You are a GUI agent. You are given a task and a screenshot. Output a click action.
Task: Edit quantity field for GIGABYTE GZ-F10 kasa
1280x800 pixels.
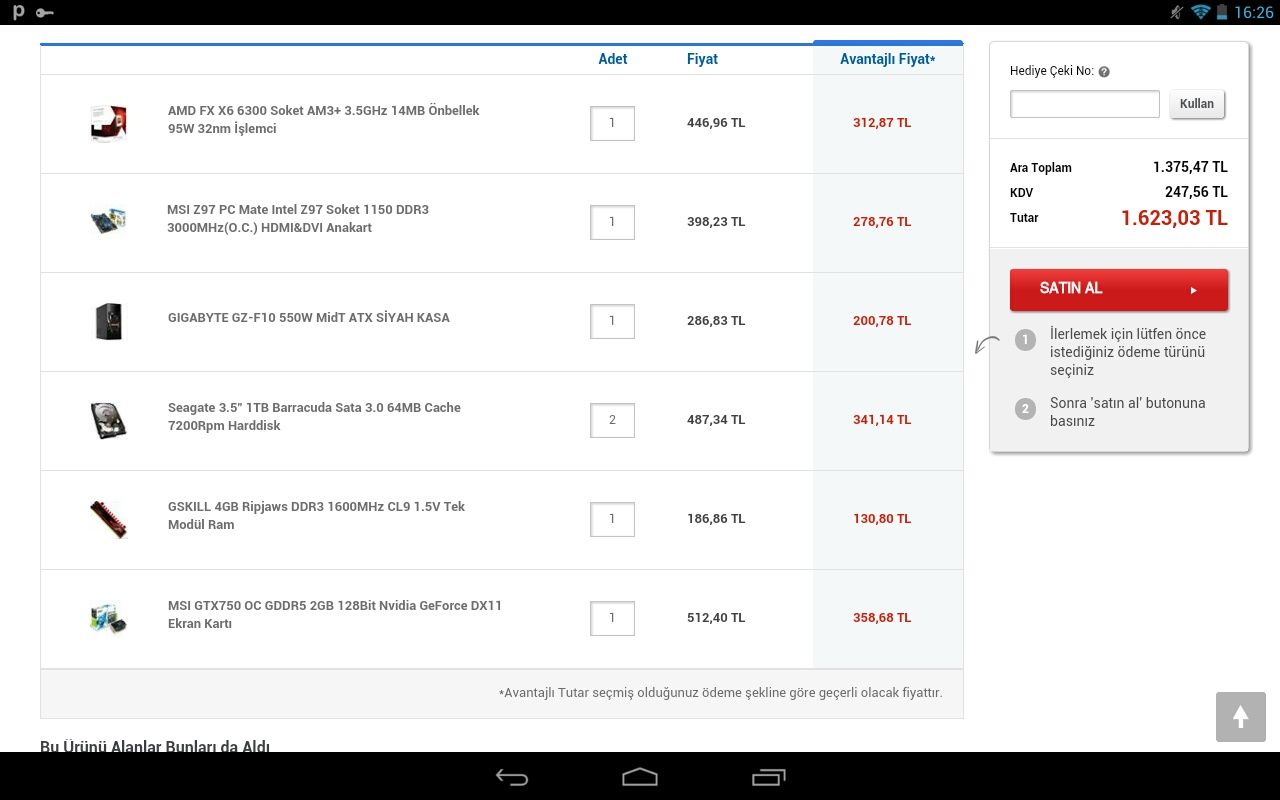point(612,321)
